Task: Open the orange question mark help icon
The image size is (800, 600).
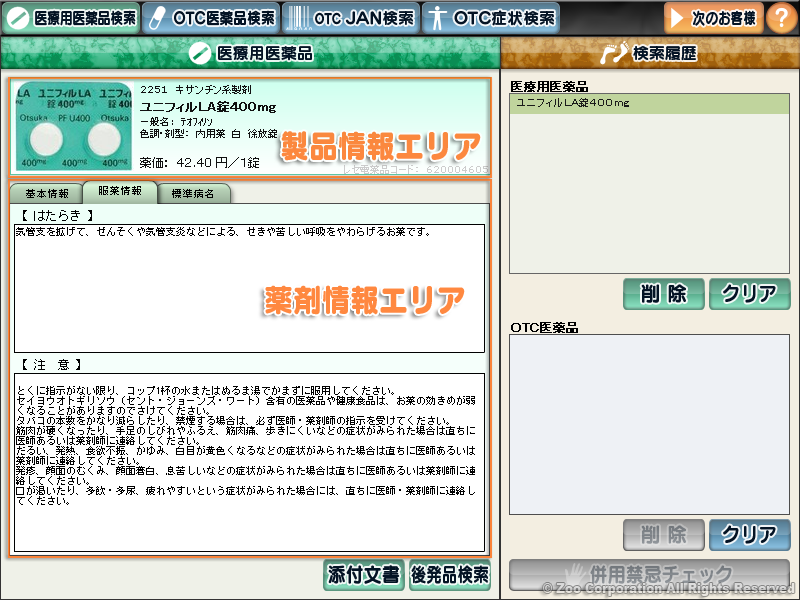Action: pyautogui.click(x=782, y=18)
